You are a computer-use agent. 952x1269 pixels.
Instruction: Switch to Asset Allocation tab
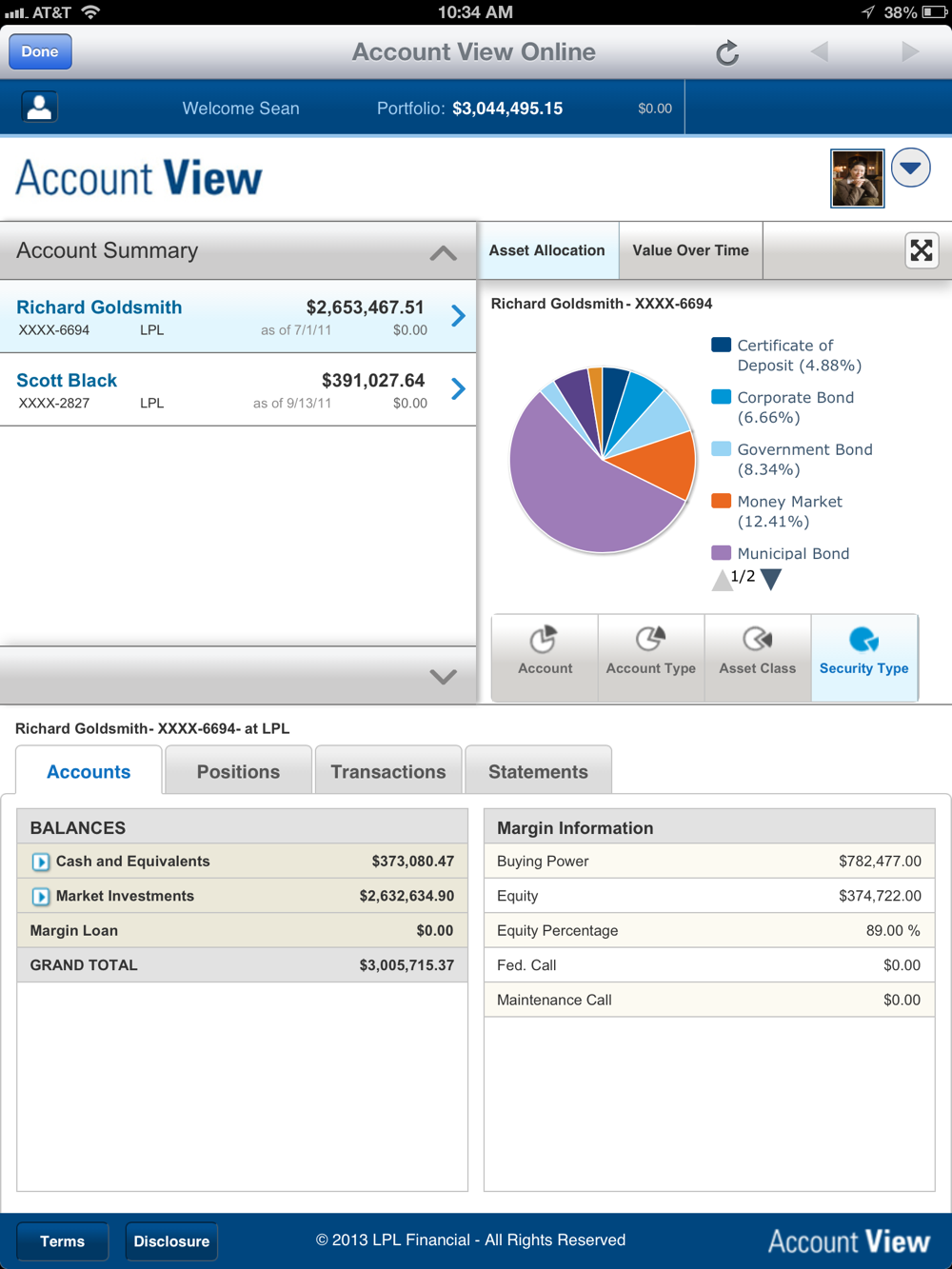pyautogui.click(x=547, y=250)
